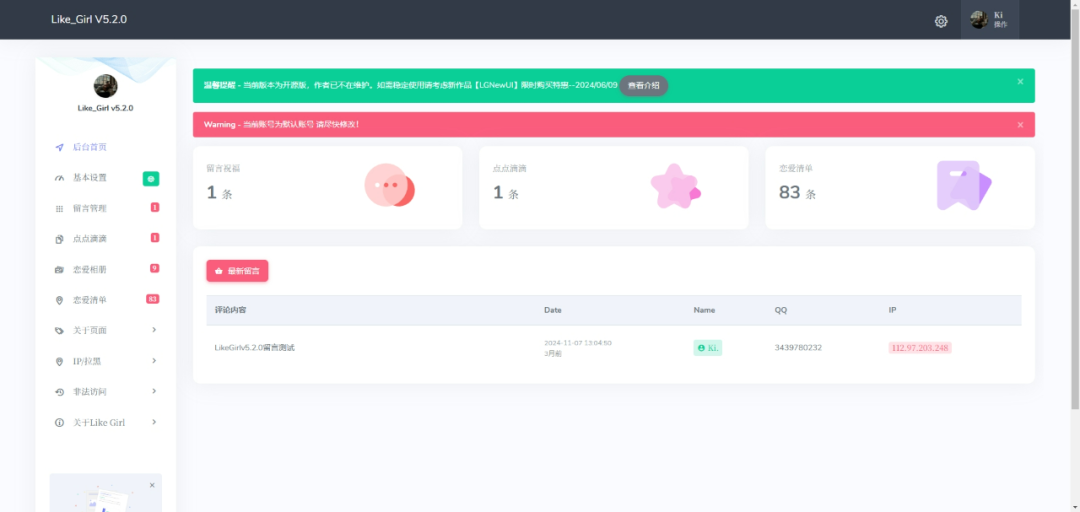Click the green badge beside 基本设置

coord(151,178)
